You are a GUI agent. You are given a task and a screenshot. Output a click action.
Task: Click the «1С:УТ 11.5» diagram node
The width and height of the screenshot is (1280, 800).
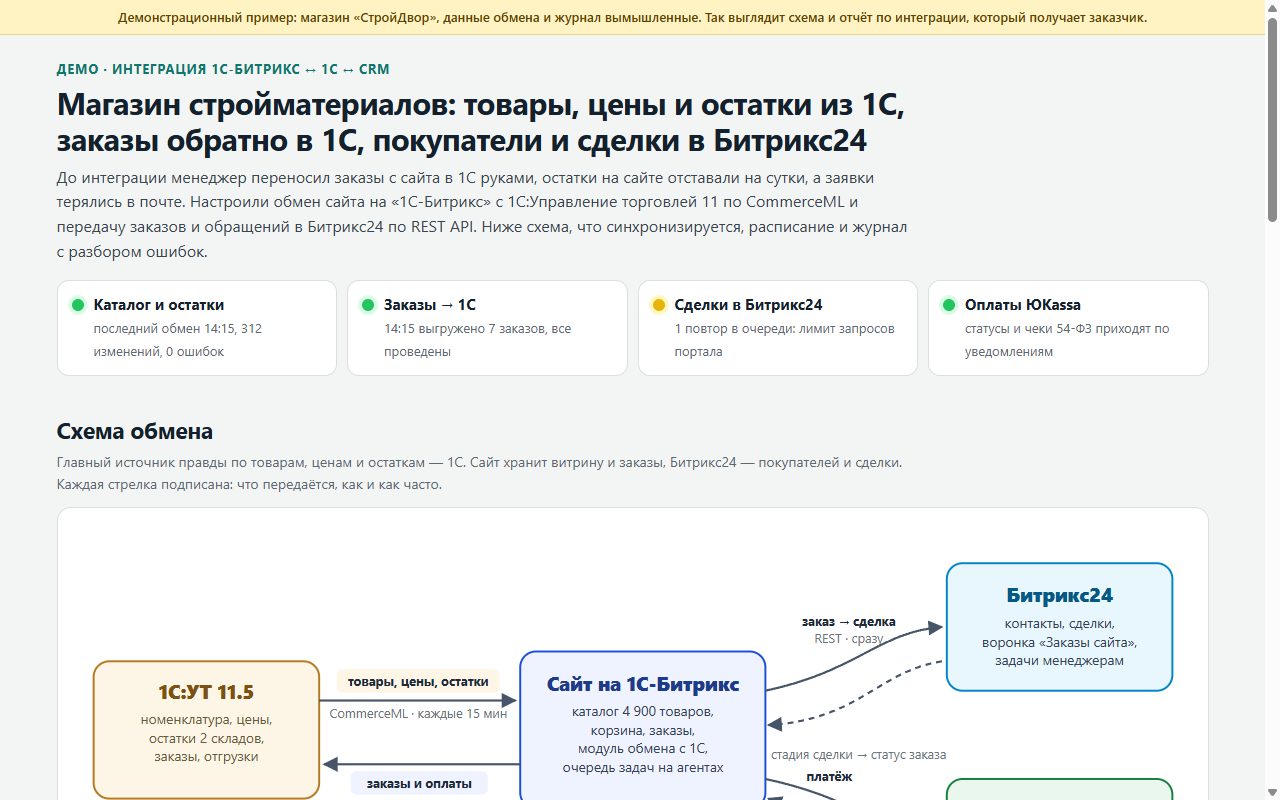coord(206,729)
